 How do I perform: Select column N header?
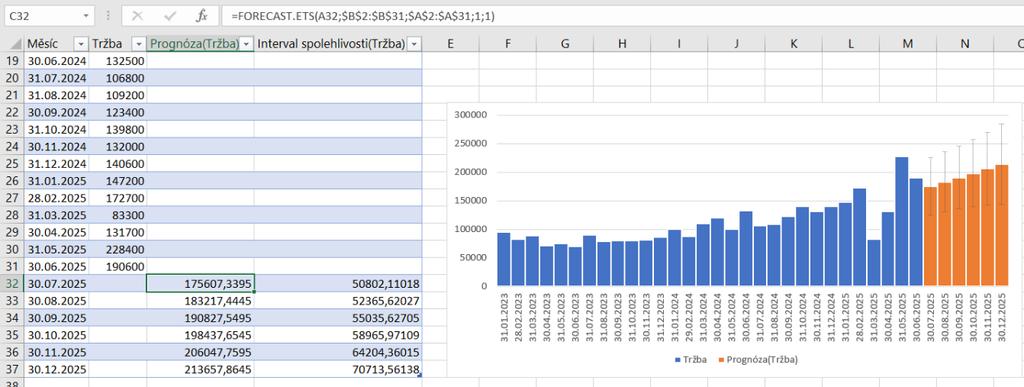(965, 44)
